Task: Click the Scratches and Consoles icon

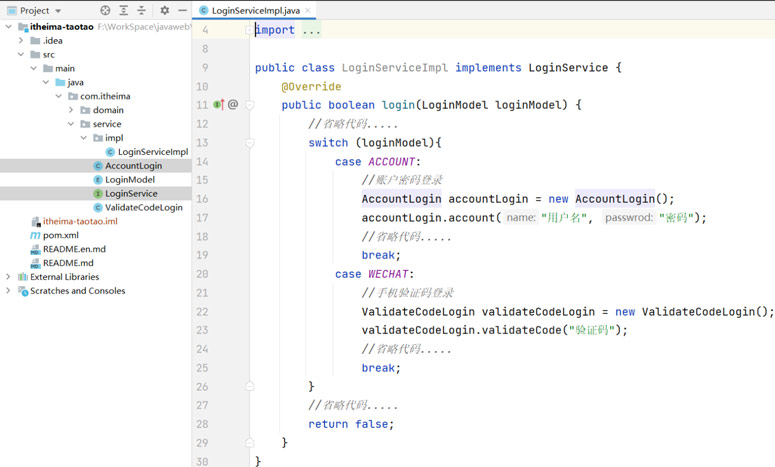Action: click(x=23, y=291)
